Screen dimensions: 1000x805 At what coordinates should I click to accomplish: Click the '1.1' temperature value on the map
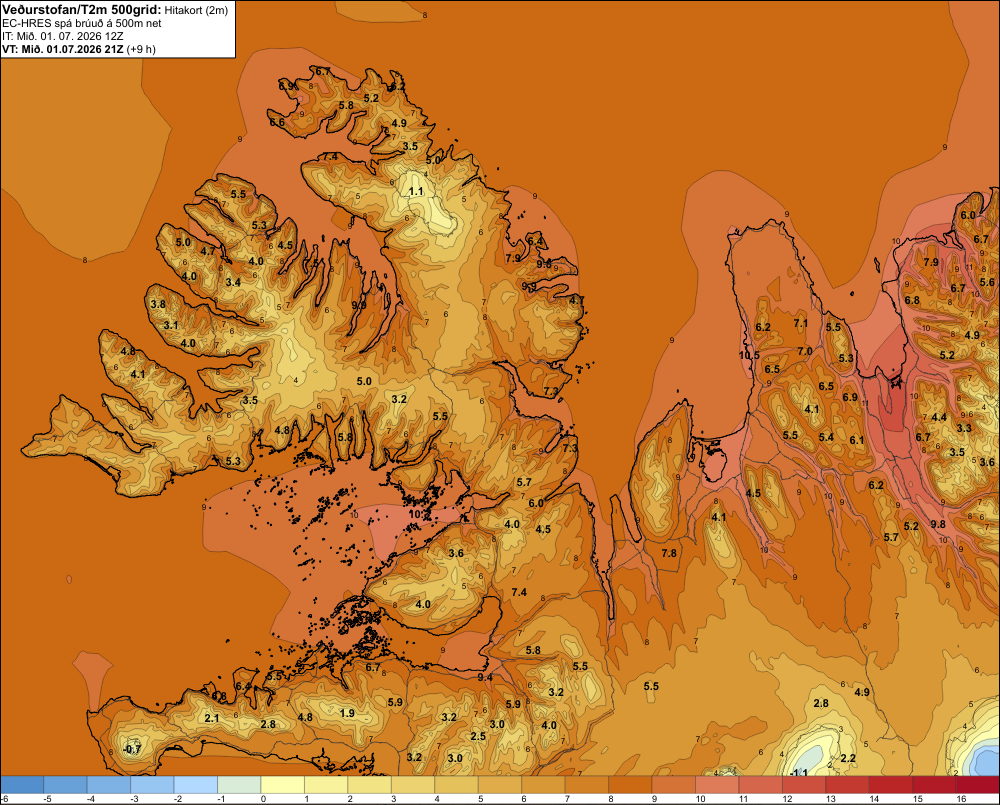[416, 191]
